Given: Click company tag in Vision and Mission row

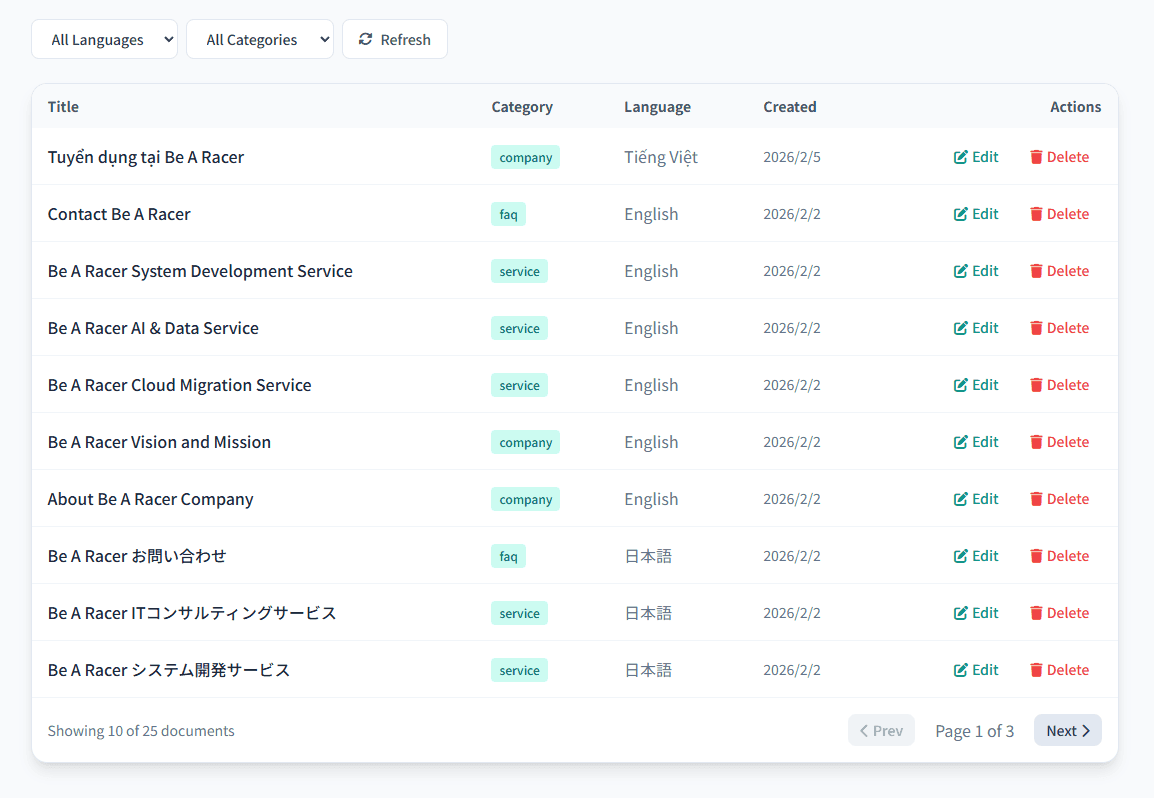Looking at the screenshot, I should pos(525,442).
